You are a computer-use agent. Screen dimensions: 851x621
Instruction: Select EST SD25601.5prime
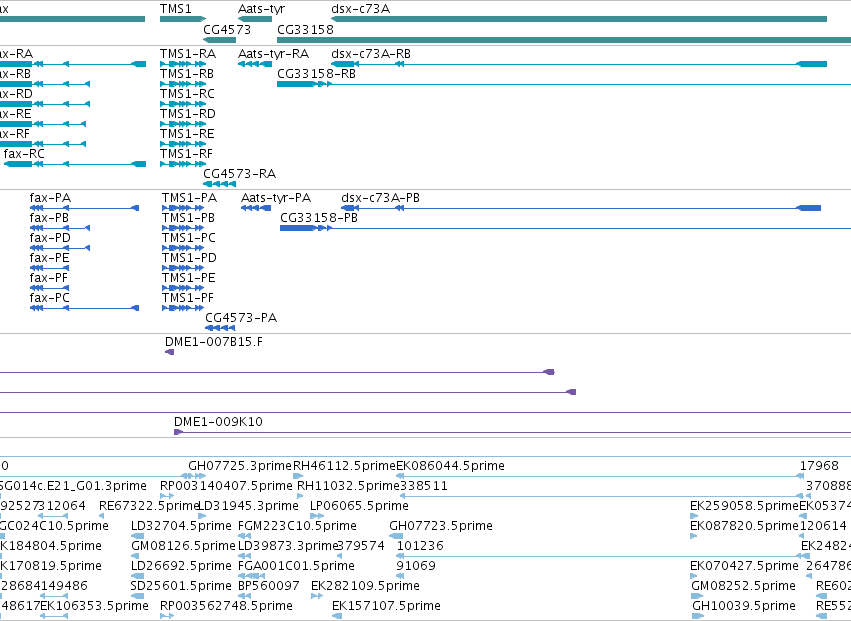point(181,586)
